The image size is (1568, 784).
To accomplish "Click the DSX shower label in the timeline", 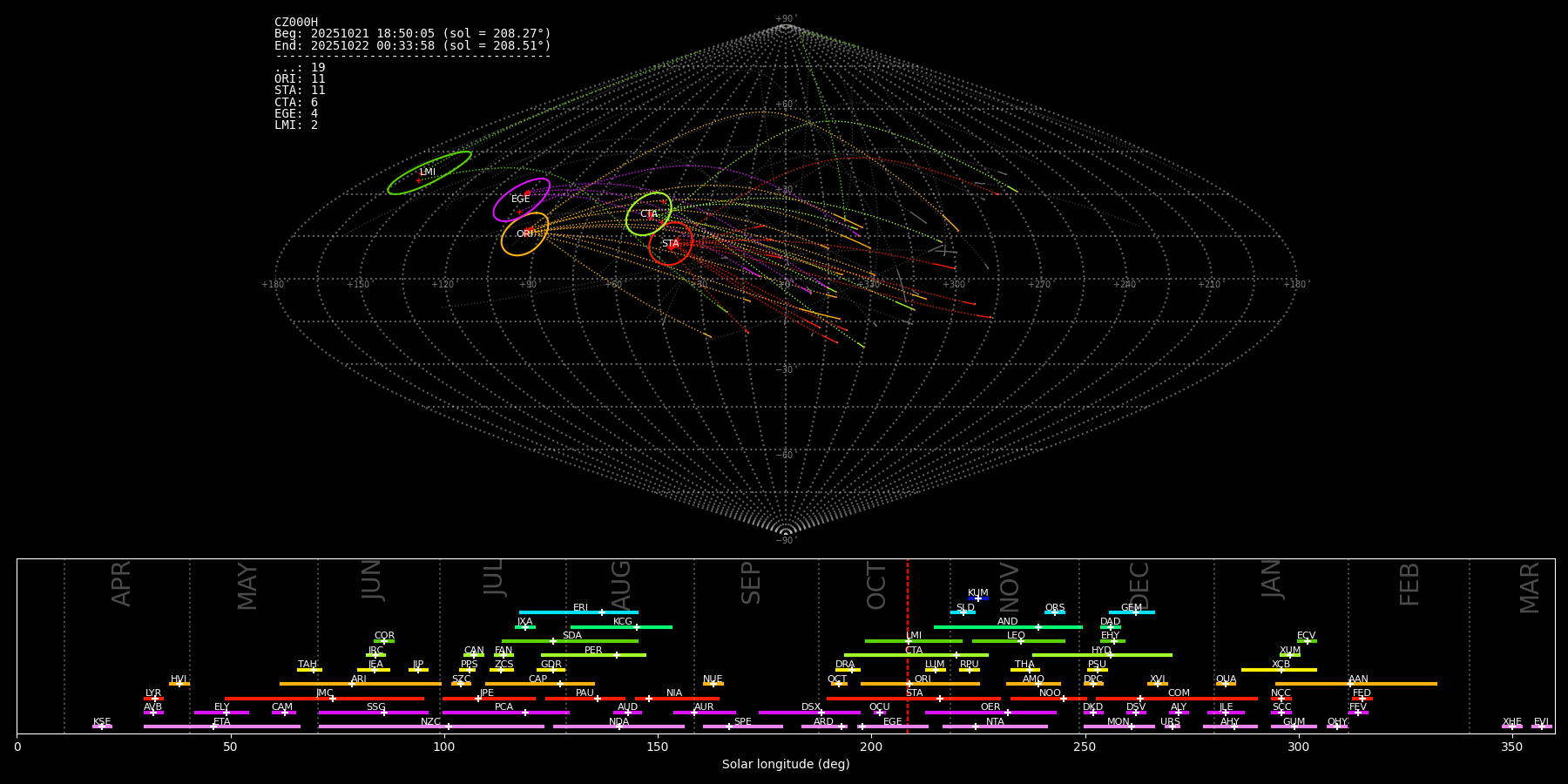I will [x=811, y=707].
